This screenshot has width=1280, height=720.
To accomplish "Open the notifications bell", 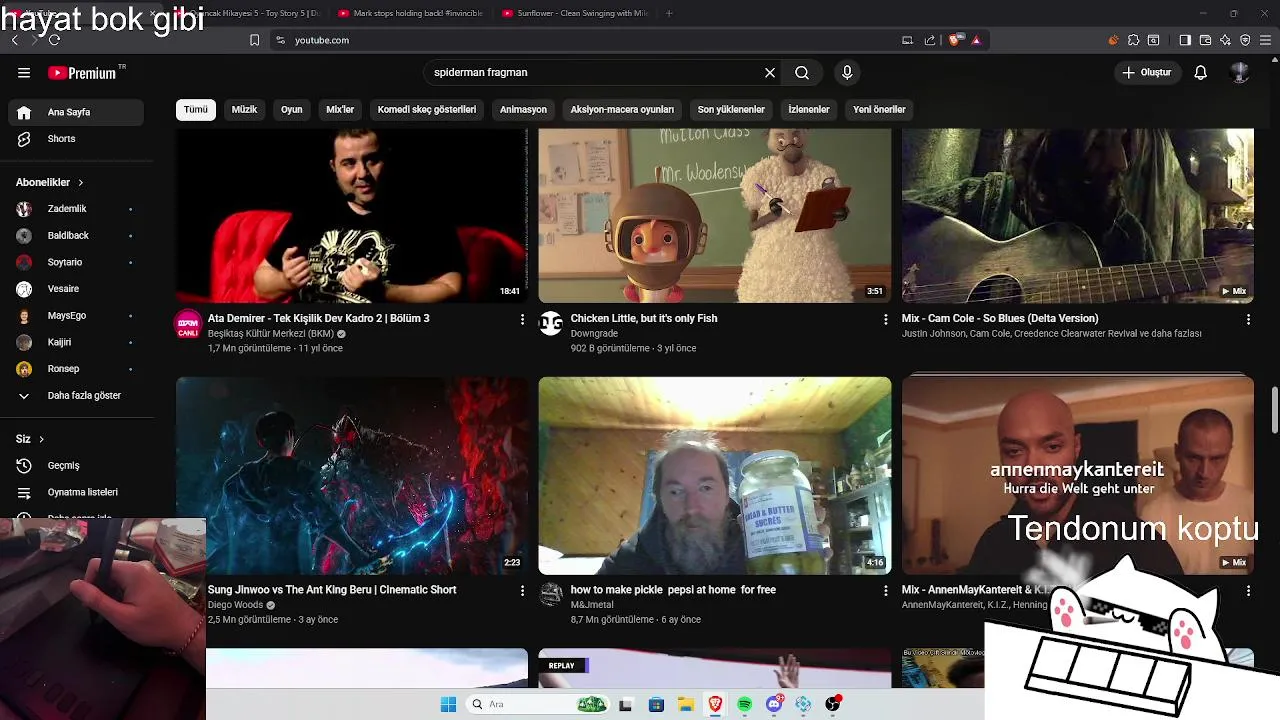I will [1201, 73].
